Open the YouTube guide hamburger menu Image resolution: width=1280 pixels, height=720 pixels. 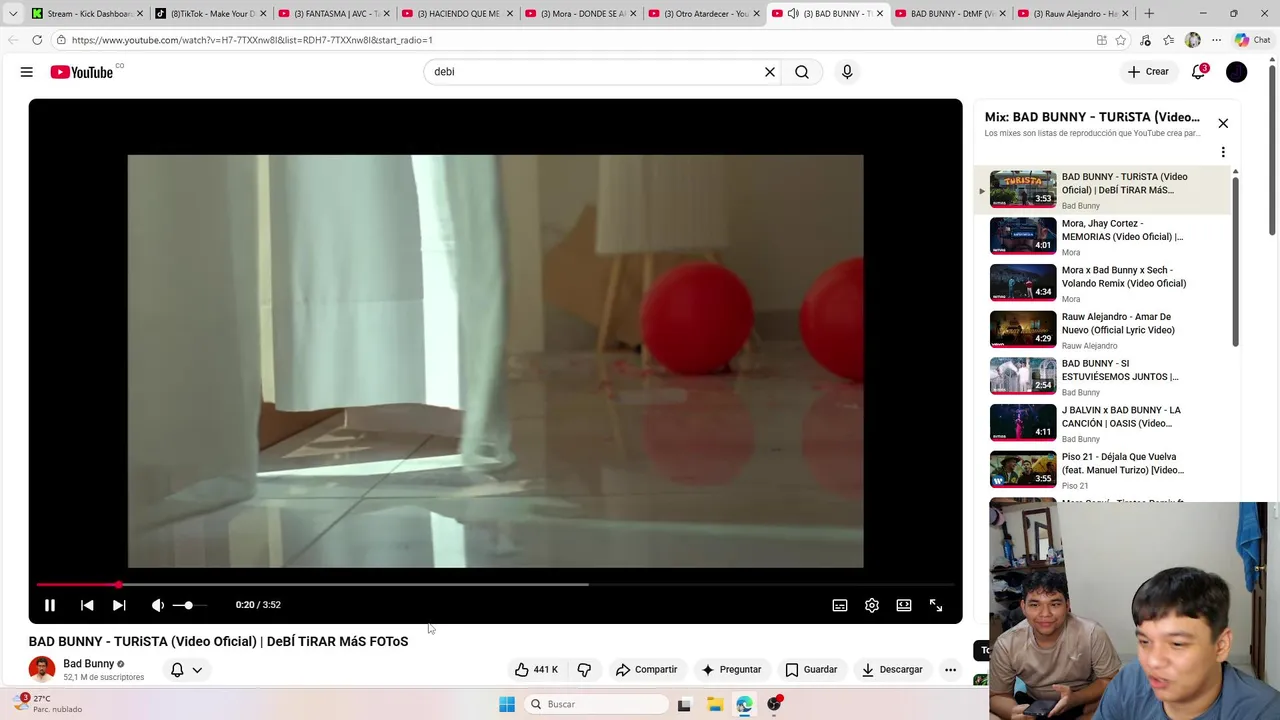27,72
